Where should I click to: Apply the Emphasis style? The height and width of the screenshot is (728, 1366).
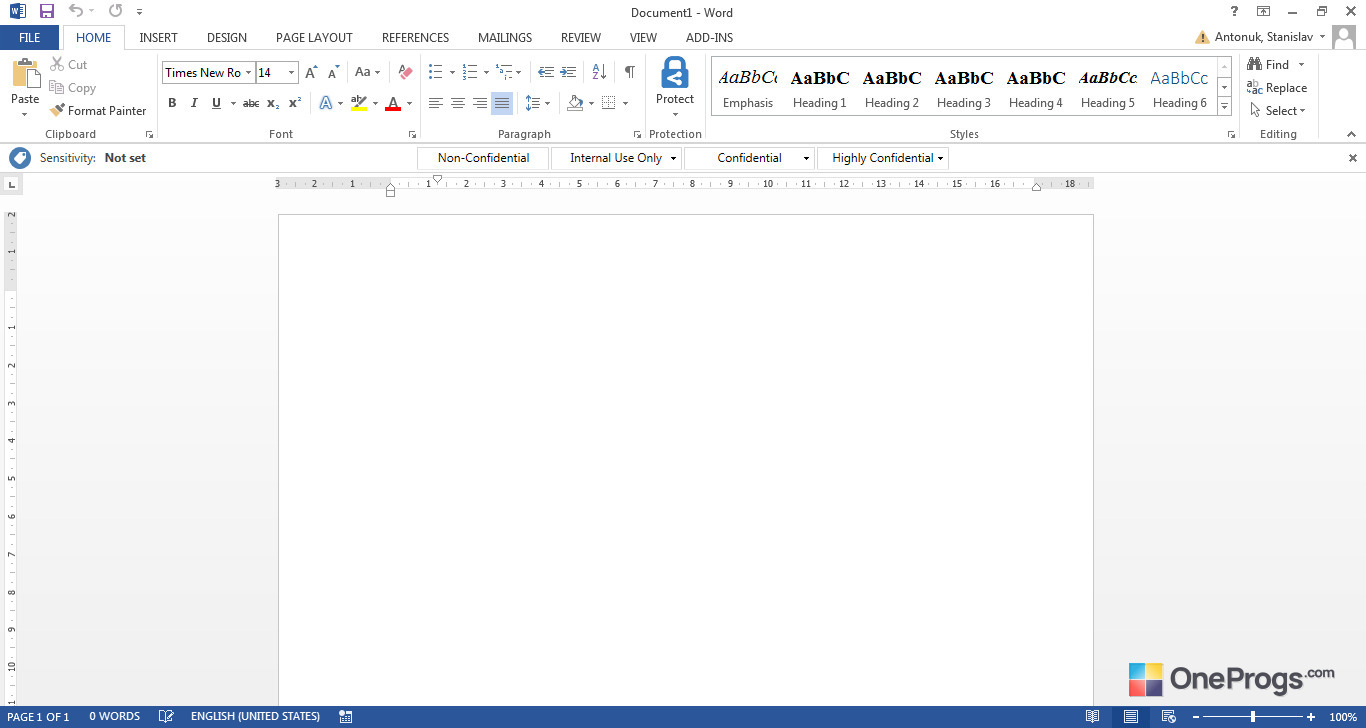(748, 88)
